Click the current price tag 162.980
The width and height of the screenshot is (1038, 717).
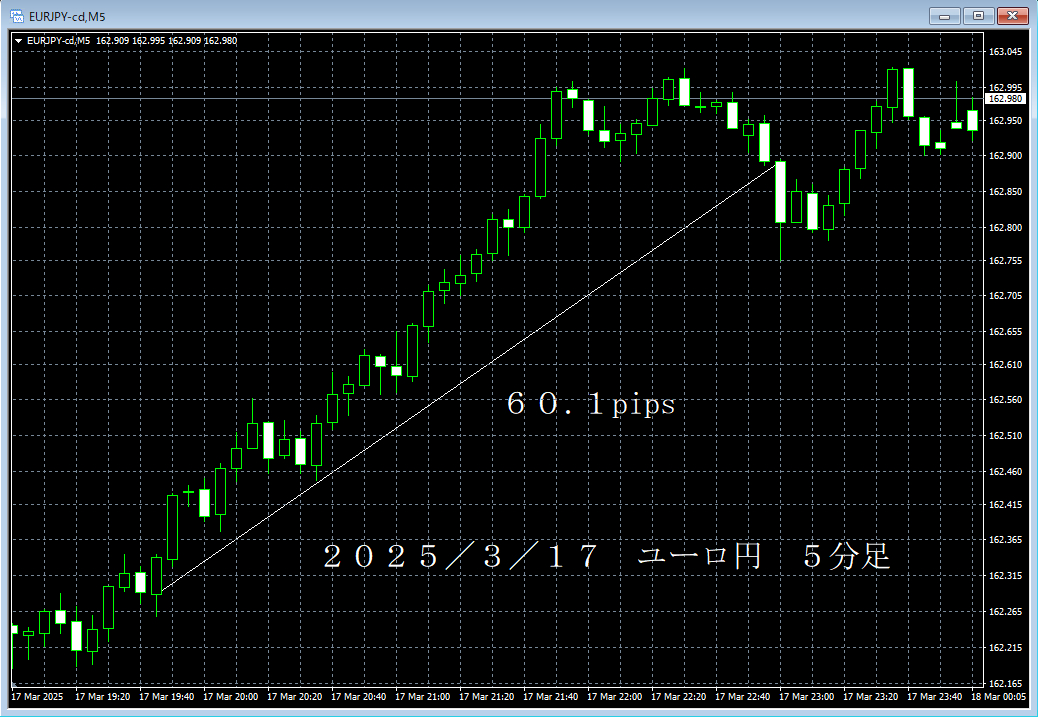point(1004,99)
